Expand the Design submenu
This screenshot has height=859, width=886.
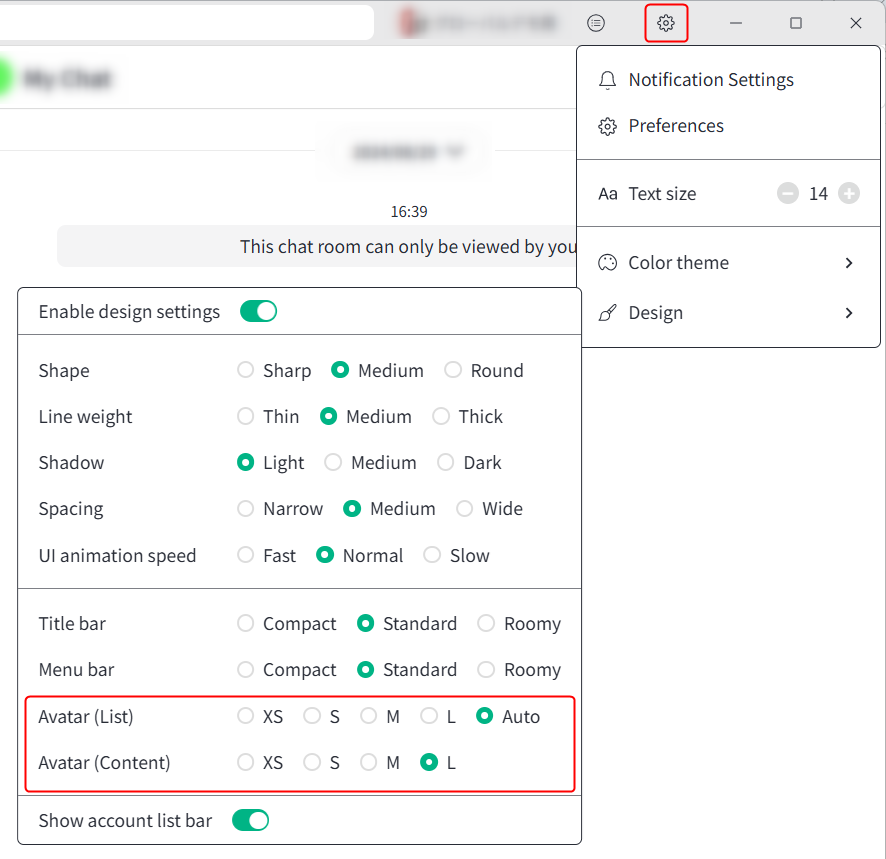pyautogui.click(x=728, y=313)
